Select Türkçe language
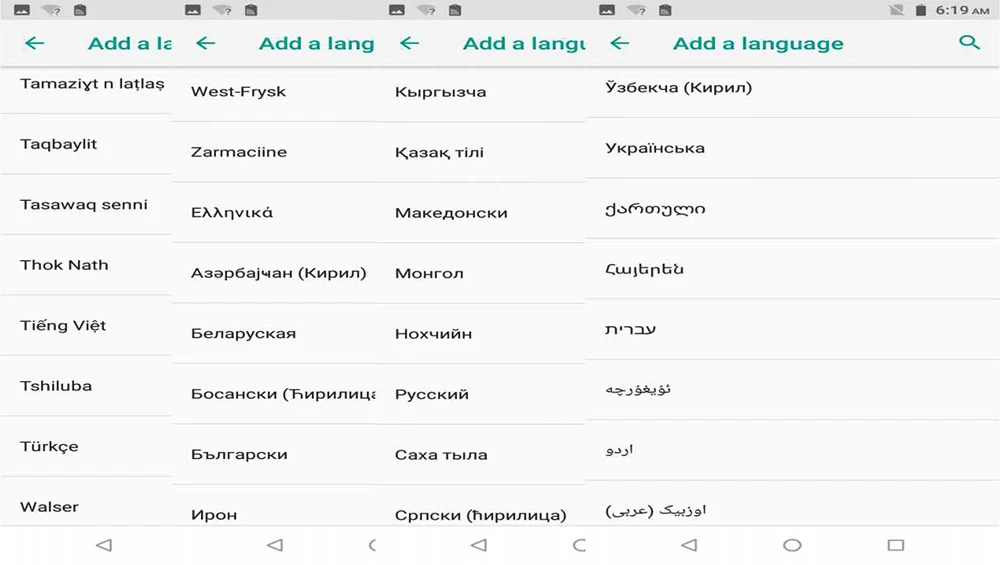Image resolution: width=1000 pixels, height=565 pixels. tap(86, 446)
